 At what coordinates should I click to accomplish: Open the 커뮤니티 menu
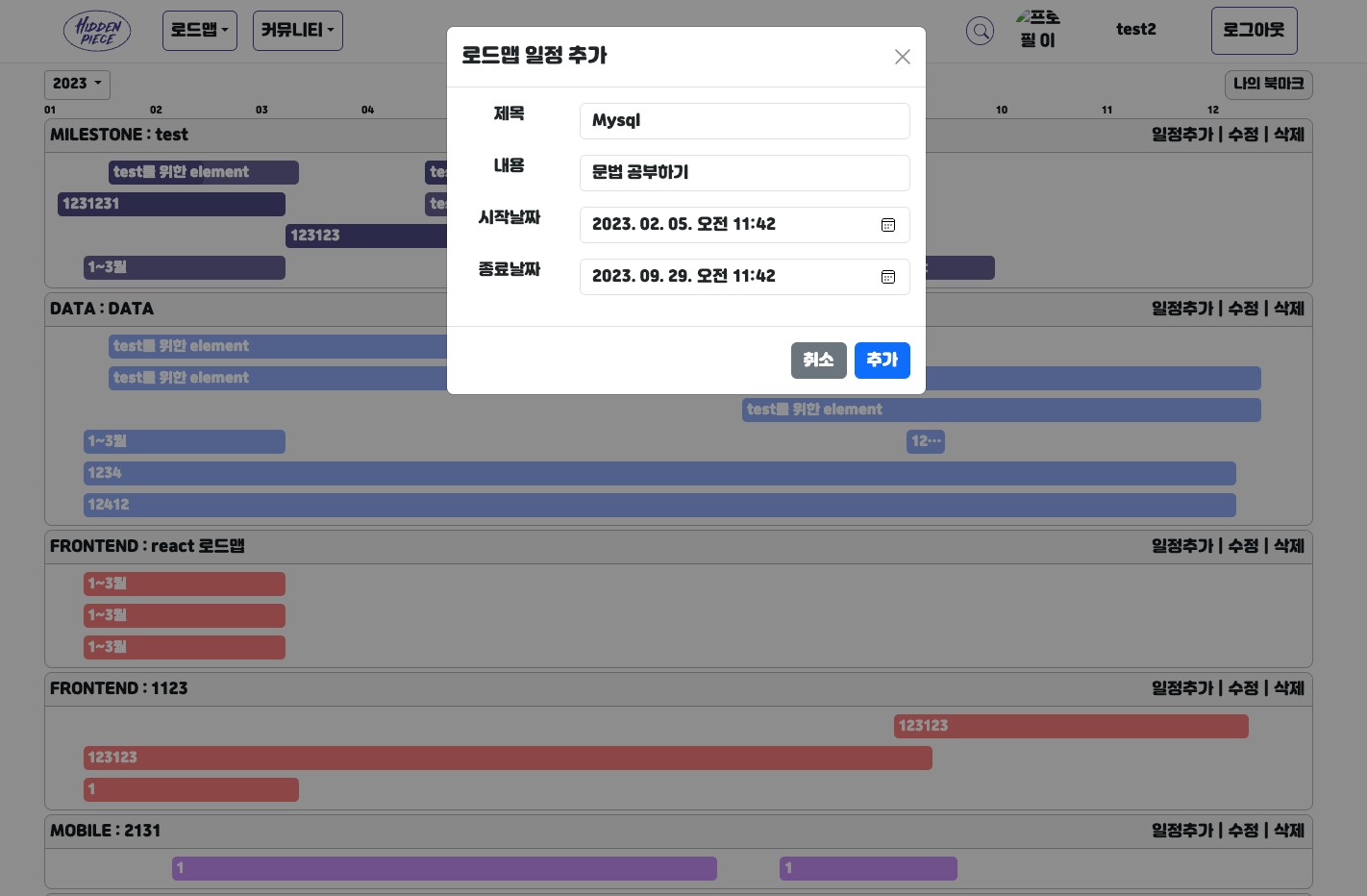(292, 30)
